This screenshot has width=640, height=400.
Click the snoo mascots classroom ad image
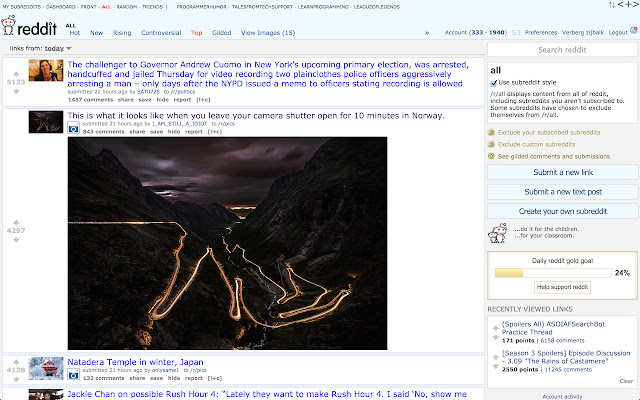497,233
